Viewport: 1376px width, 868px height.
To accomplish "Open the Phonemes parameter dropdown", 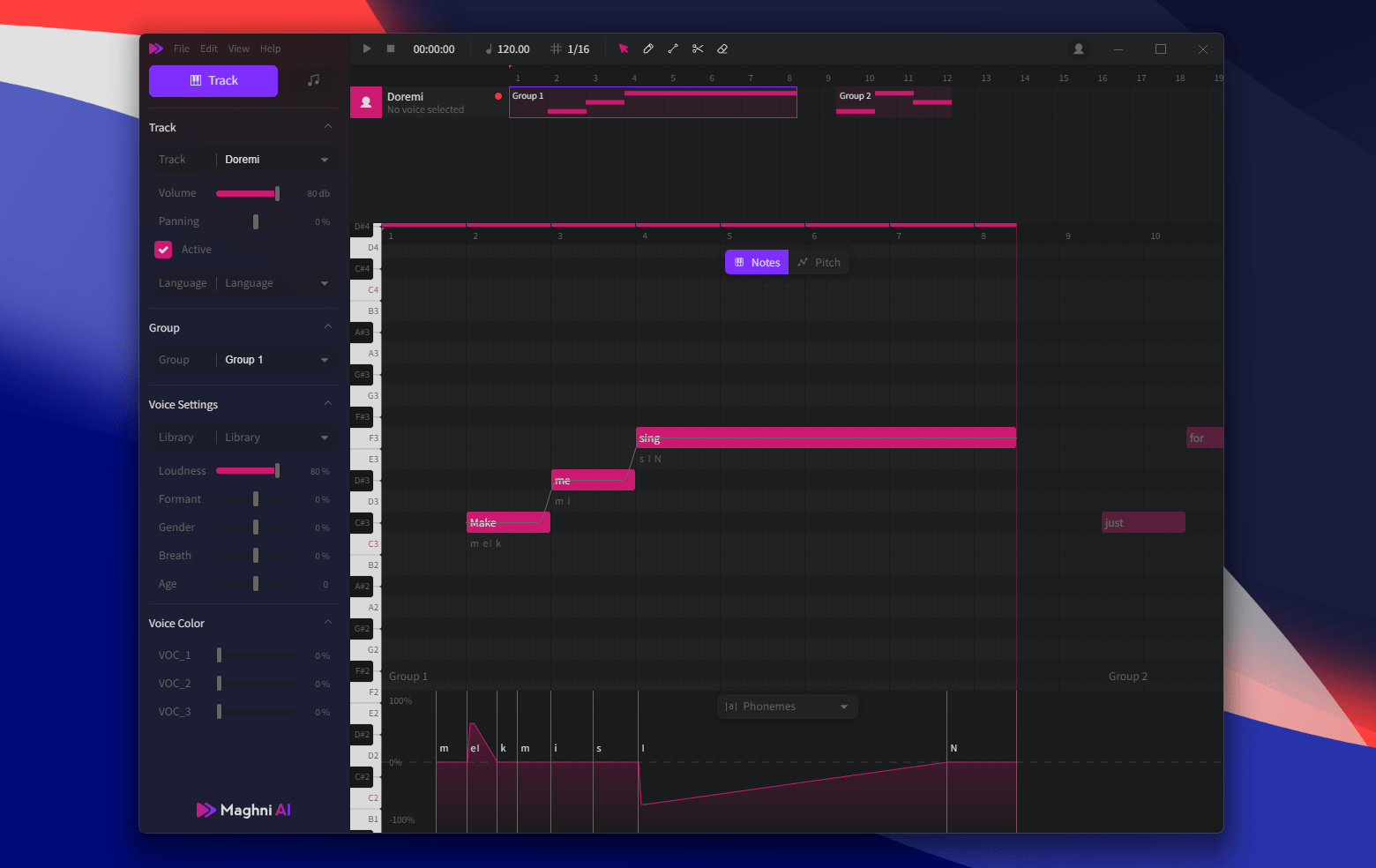I will click(x=788, y=707).
